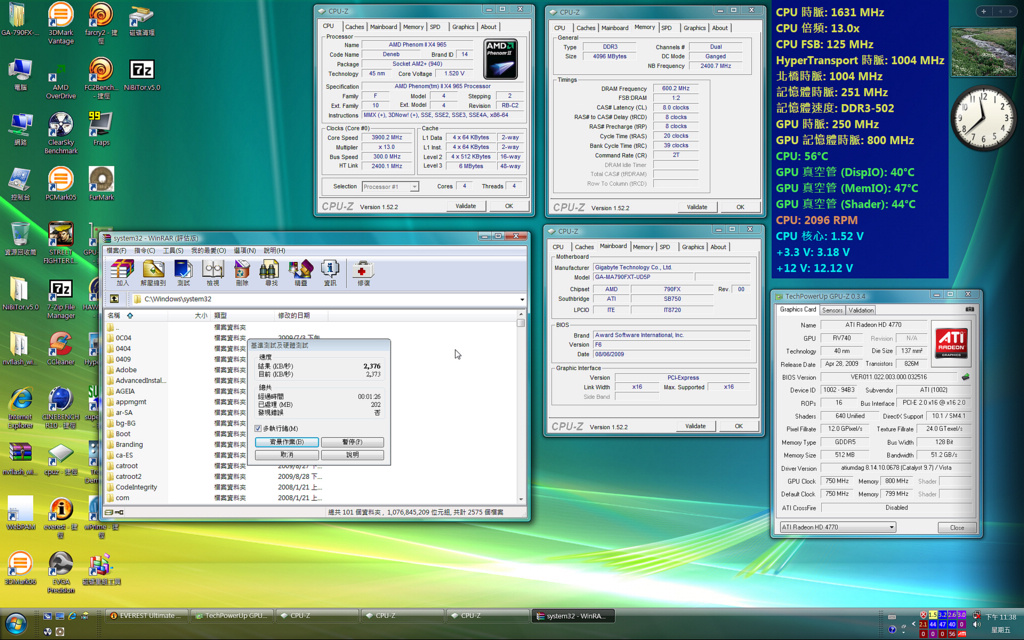This screenshot has height=640, width=1024.
Task: Open Caches tab in CPU-Z window showing Phenom processor
Action: coord(355,27)
